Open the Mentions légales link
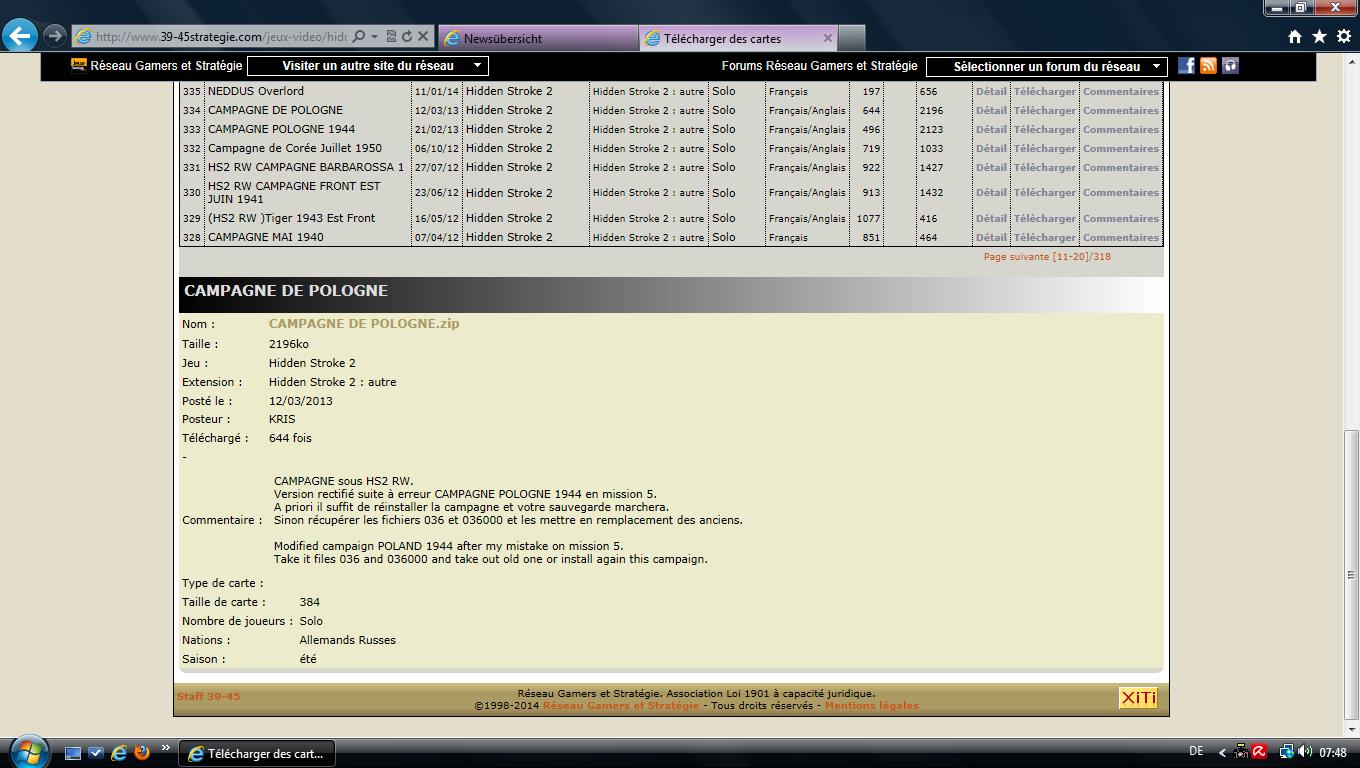The image size is (1360, 768). [x=871, y=706]
